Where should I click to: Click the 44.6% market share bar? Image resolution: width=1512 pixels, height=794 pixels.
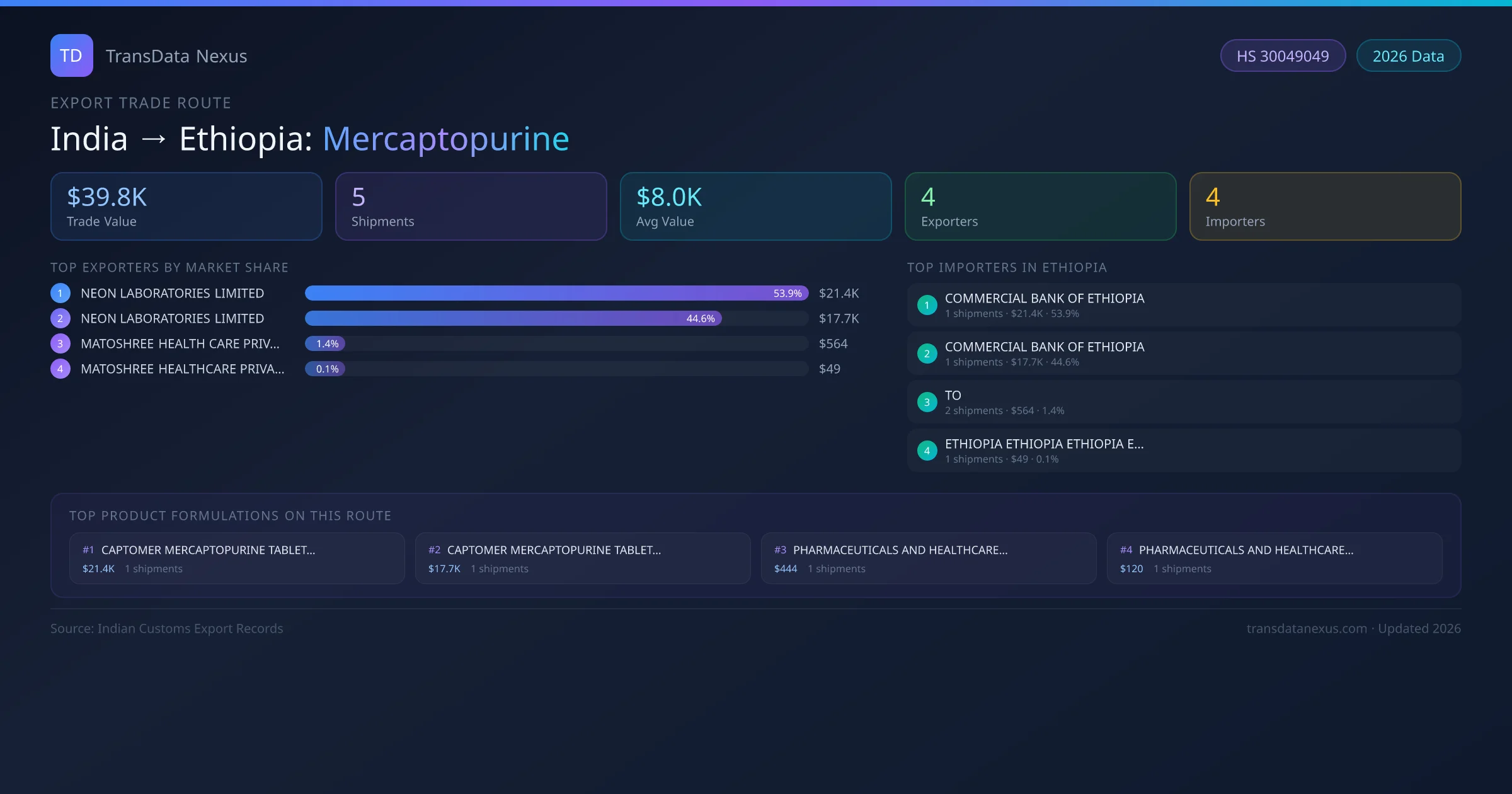(512, 318)
